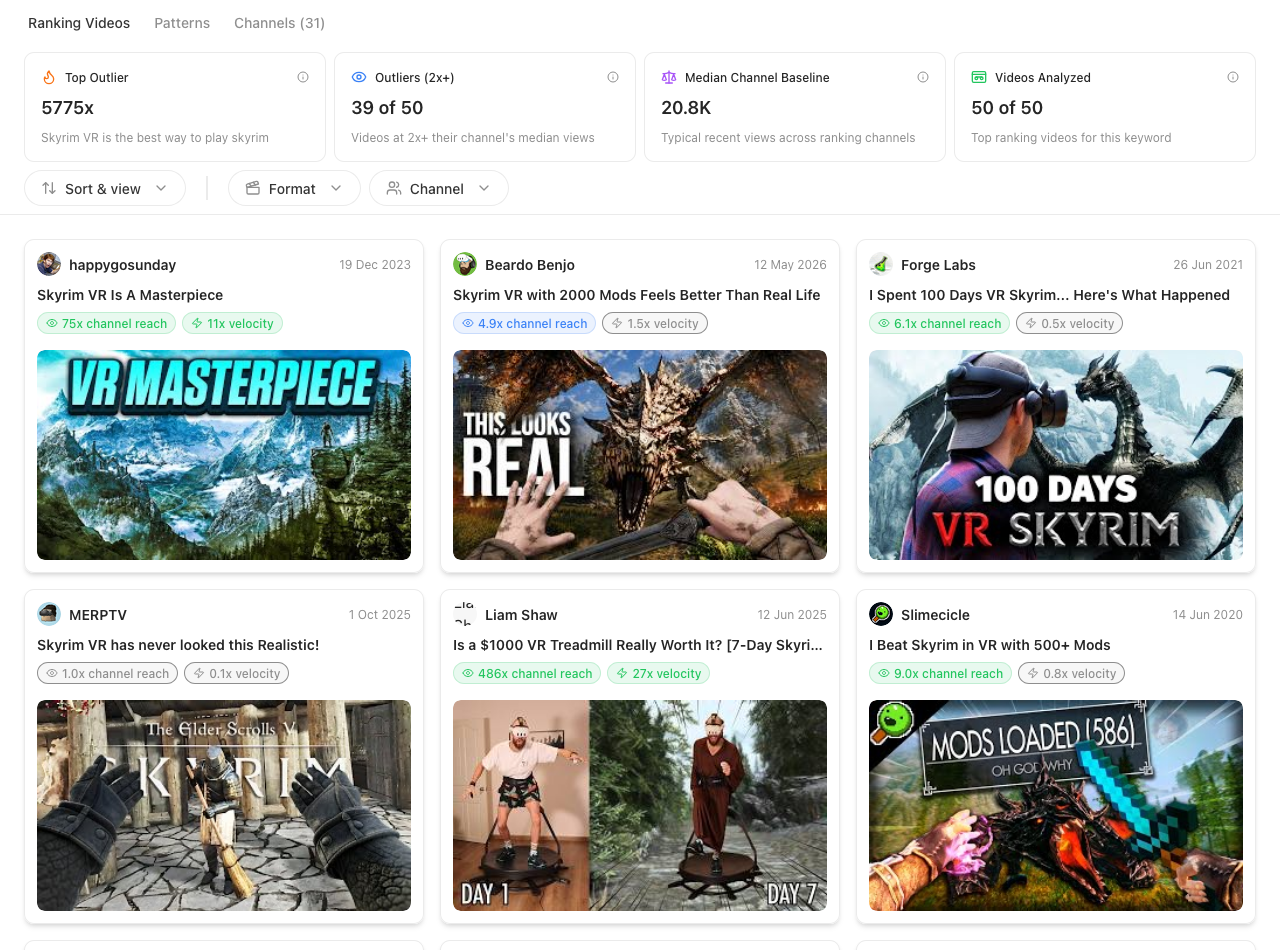The height and width of the screenshot is (950, 1280).
Task: Click the 0.1x velocity badge
Action: click(236, 673)
